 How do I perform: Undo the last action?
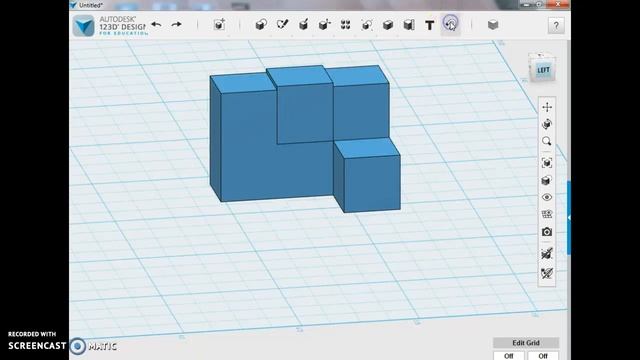pyautogui.click(x=156, y=25)
